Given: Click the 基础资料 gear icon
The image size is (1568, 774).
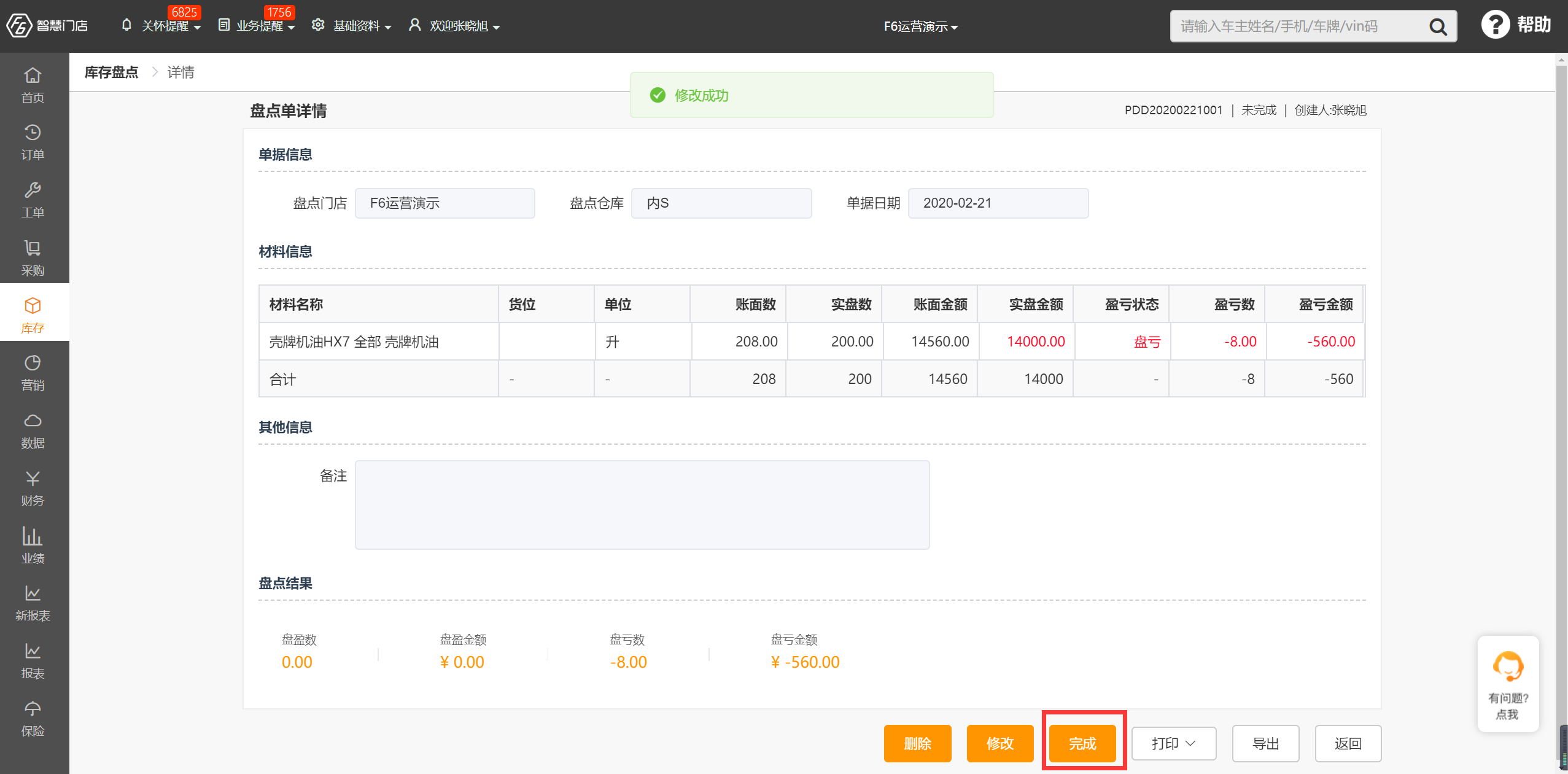Looking at the screenshot, I should point(318,25).
